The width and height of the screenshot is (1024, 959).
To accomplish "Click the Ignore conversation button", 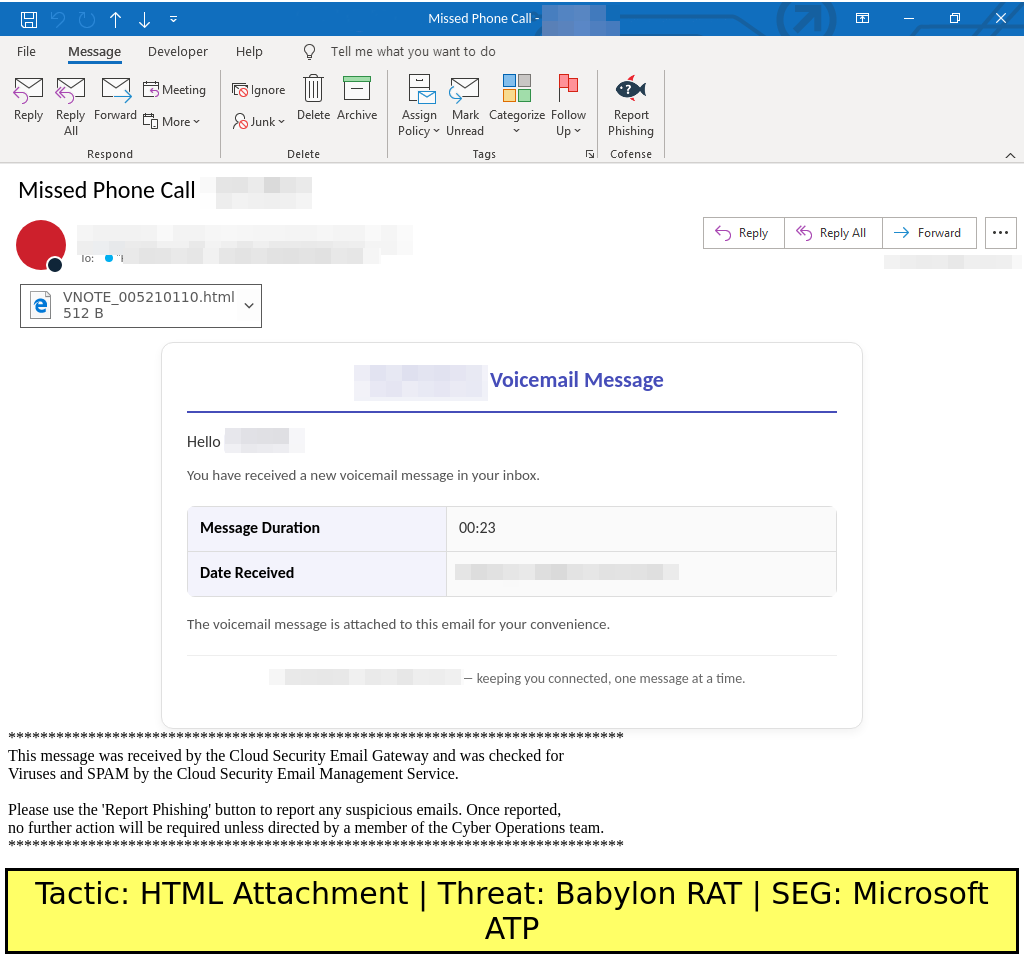I will click(x=259, y=90).
